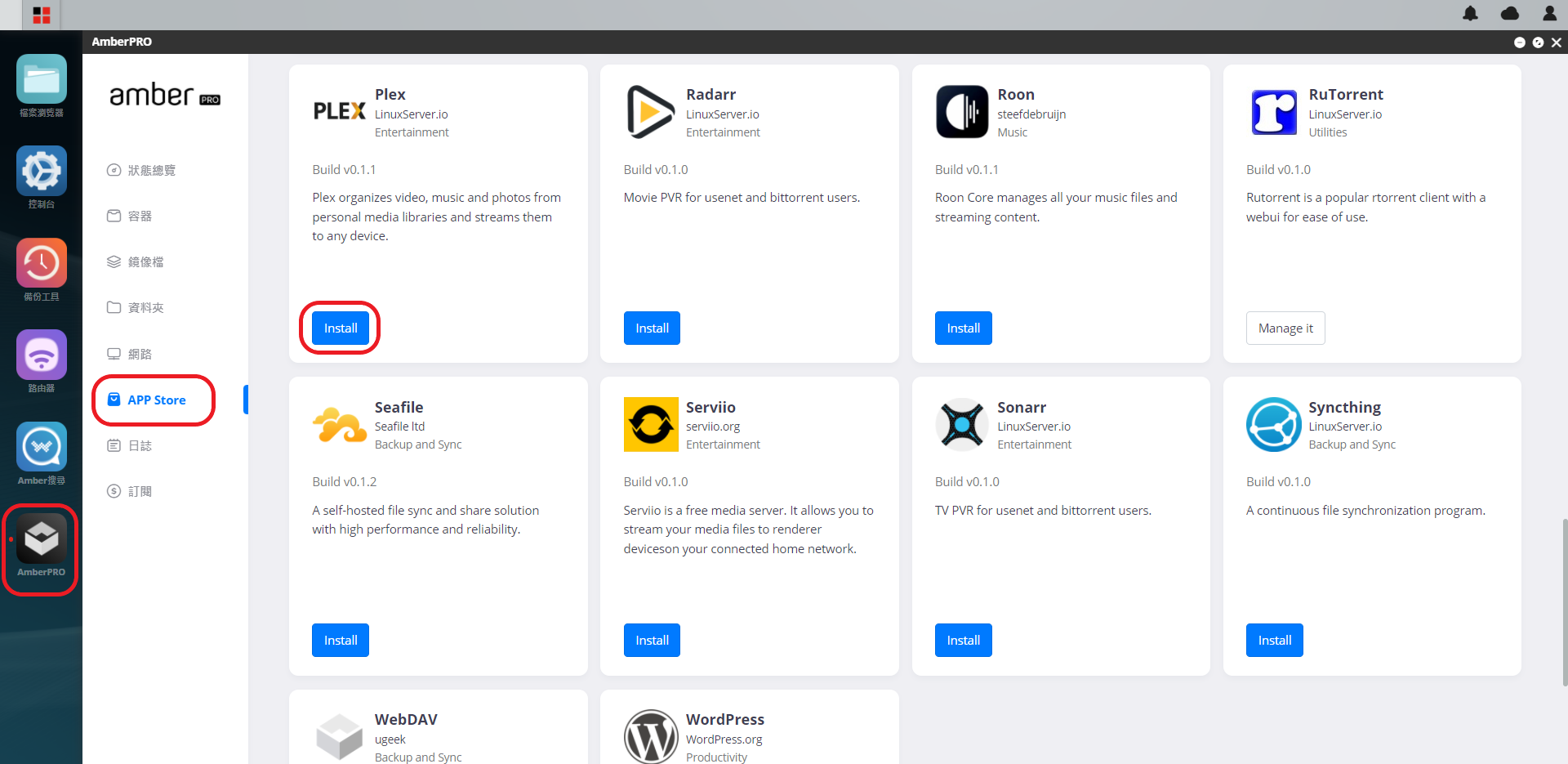Install the Seafile app
Screen dimensions: 1568x764
341,640
